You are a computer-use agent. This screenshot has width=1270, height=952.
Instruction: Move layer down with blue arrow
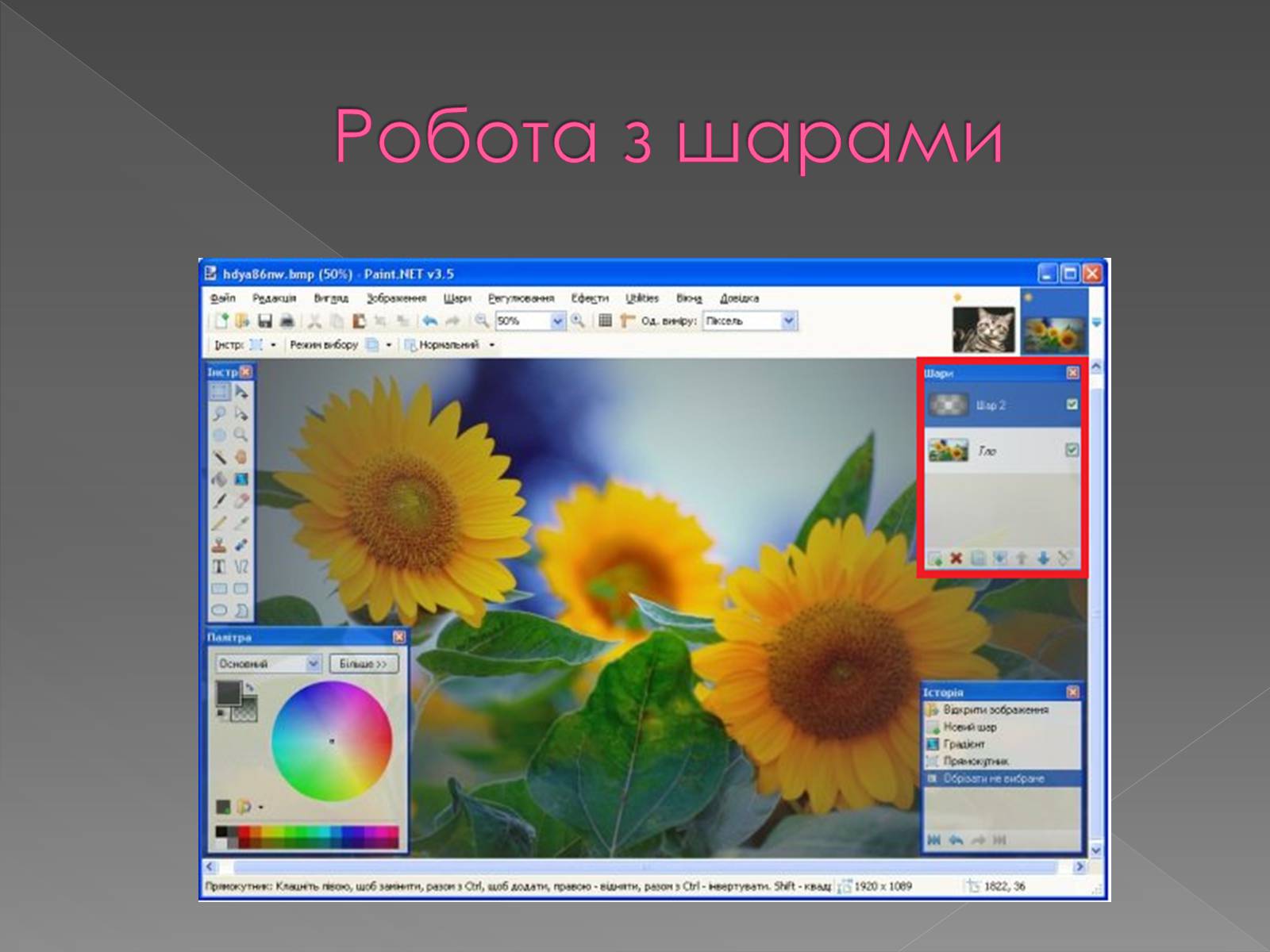(x=1044, y=559)
